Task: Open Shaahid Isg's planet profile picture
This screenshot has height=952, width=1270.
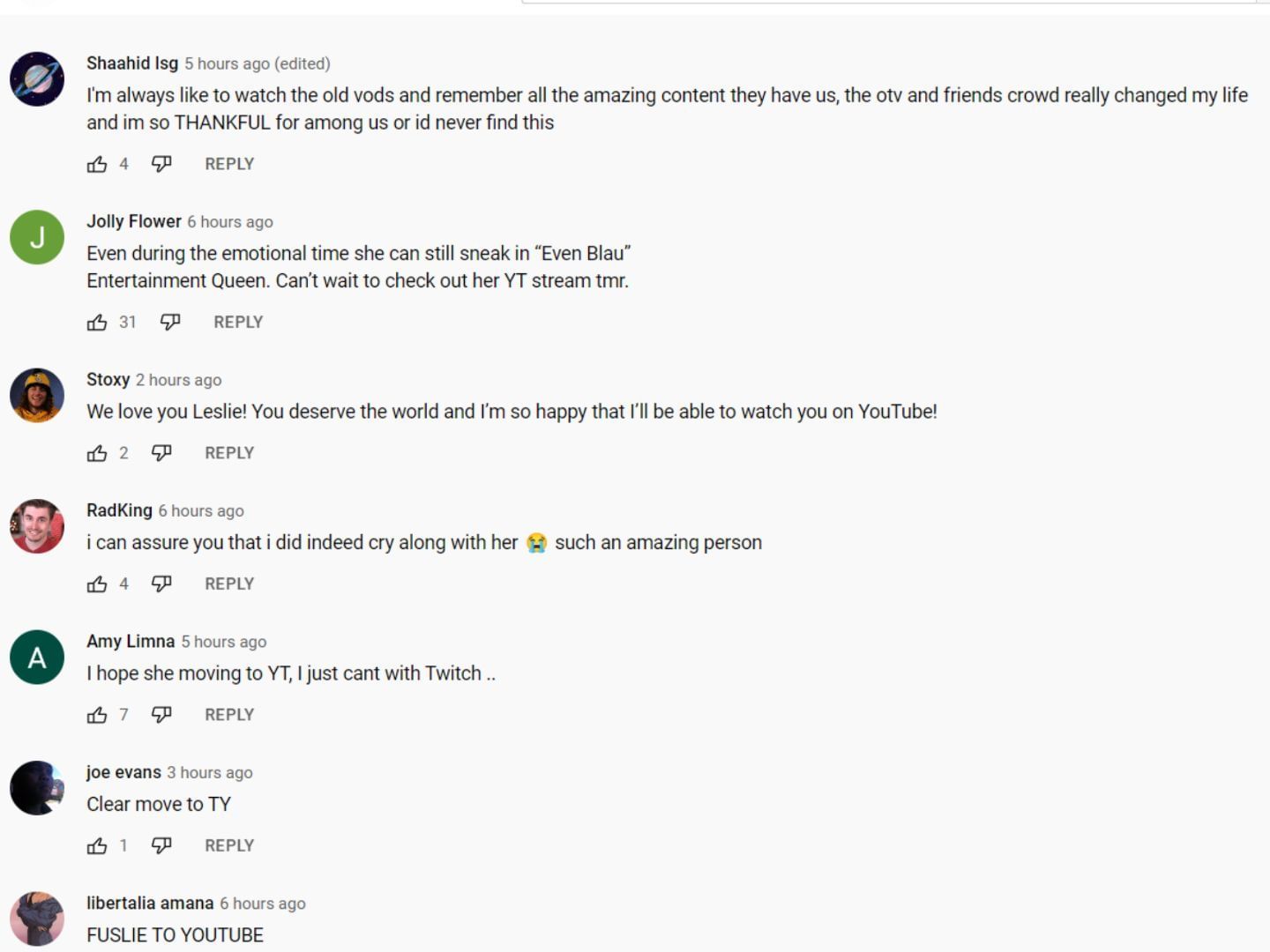Action: [x=37, y=79]
